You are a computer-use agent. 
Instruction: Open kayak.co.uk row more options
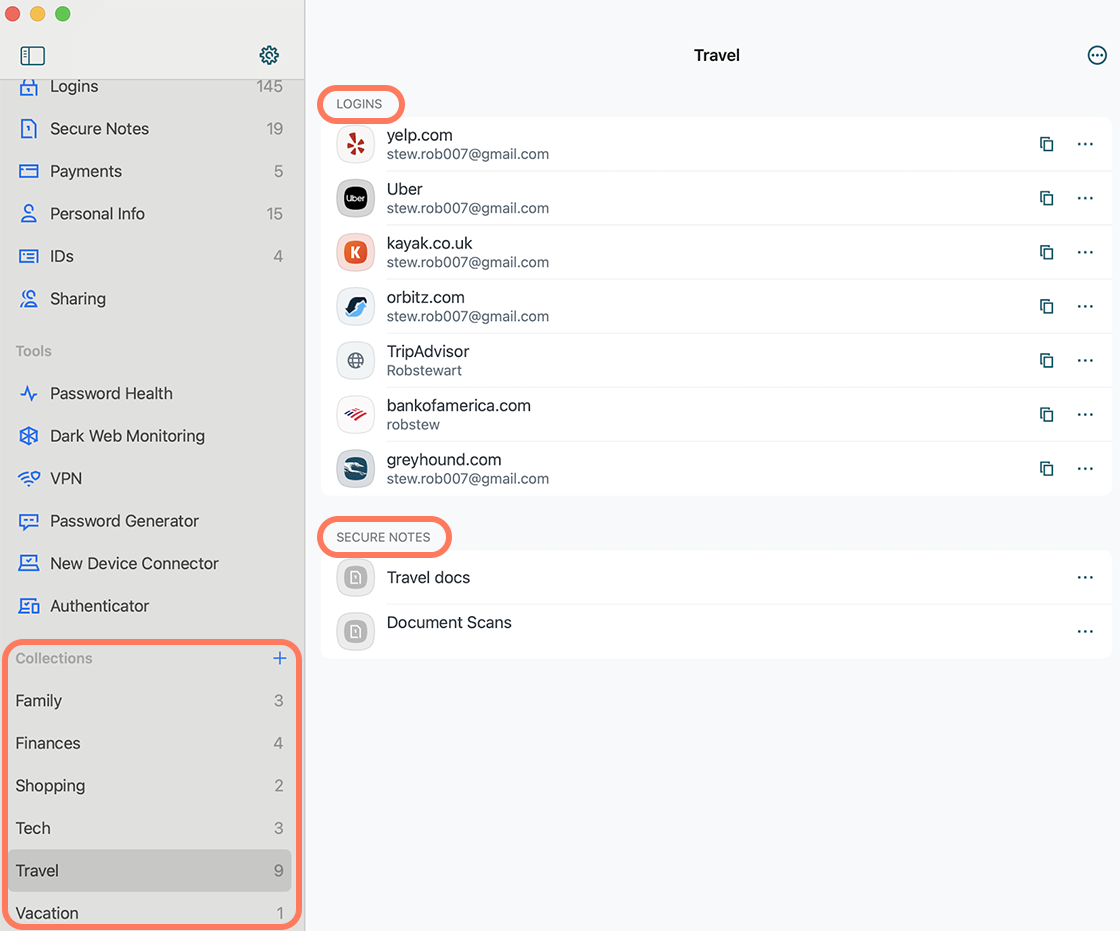[1084, 252]
